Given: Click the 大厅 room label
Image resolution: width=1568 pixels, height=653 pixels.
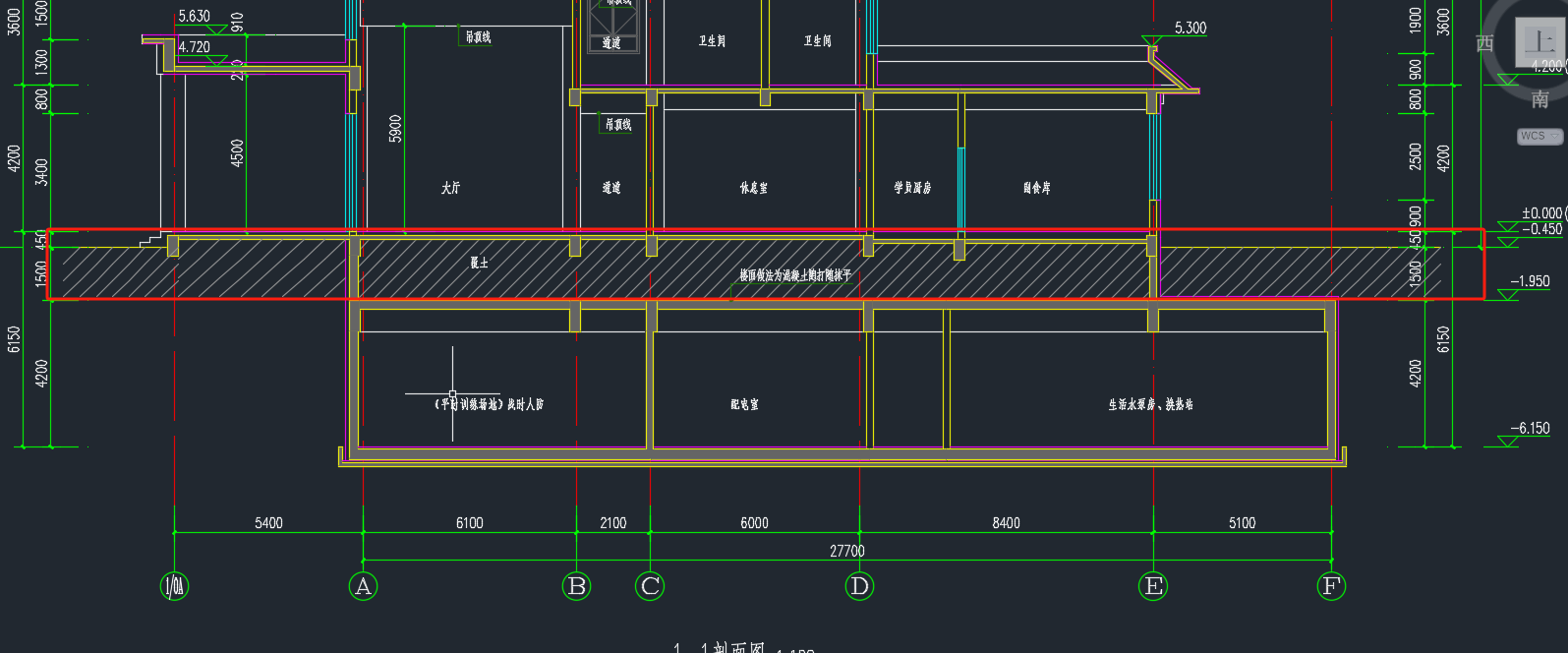Looking at the screenshot, I should pos(450,187).
